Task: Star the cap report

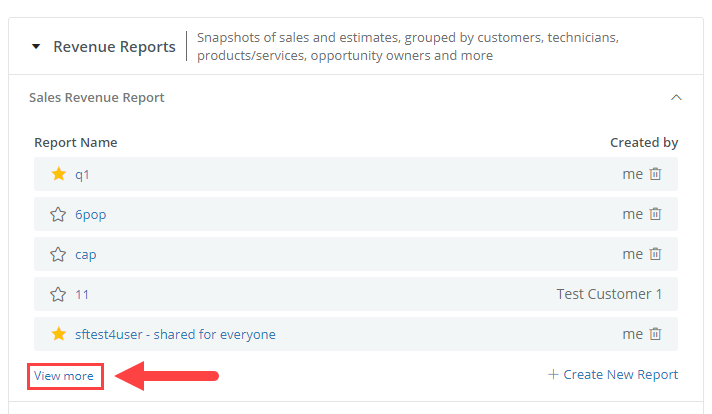Action: click(x=58, y=254)
